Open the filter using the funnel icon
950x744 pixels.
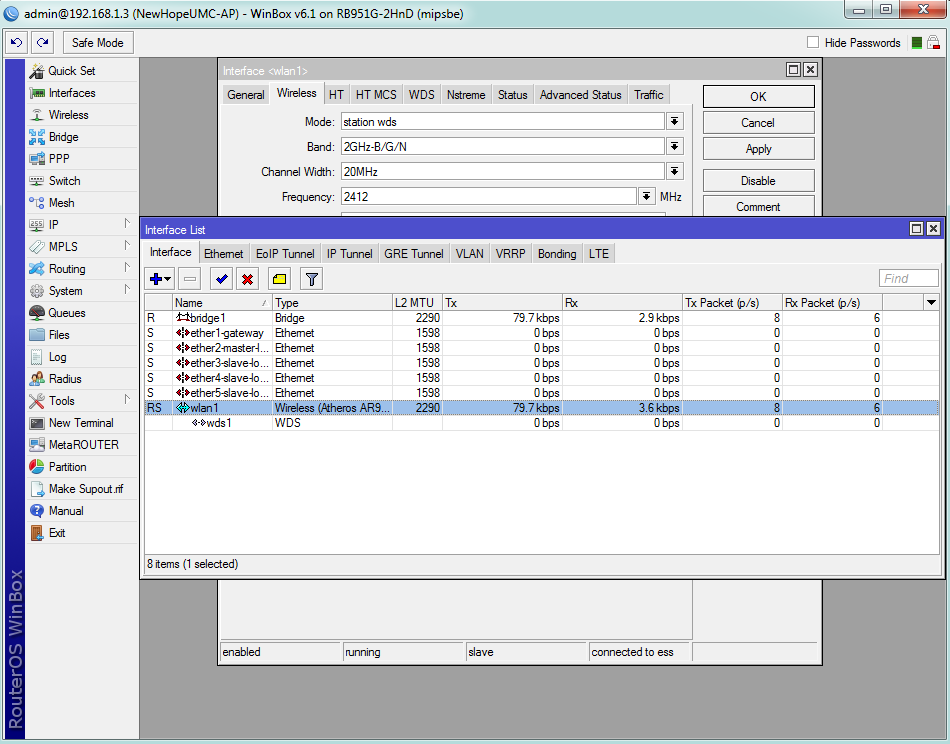[x=311, y=278]
